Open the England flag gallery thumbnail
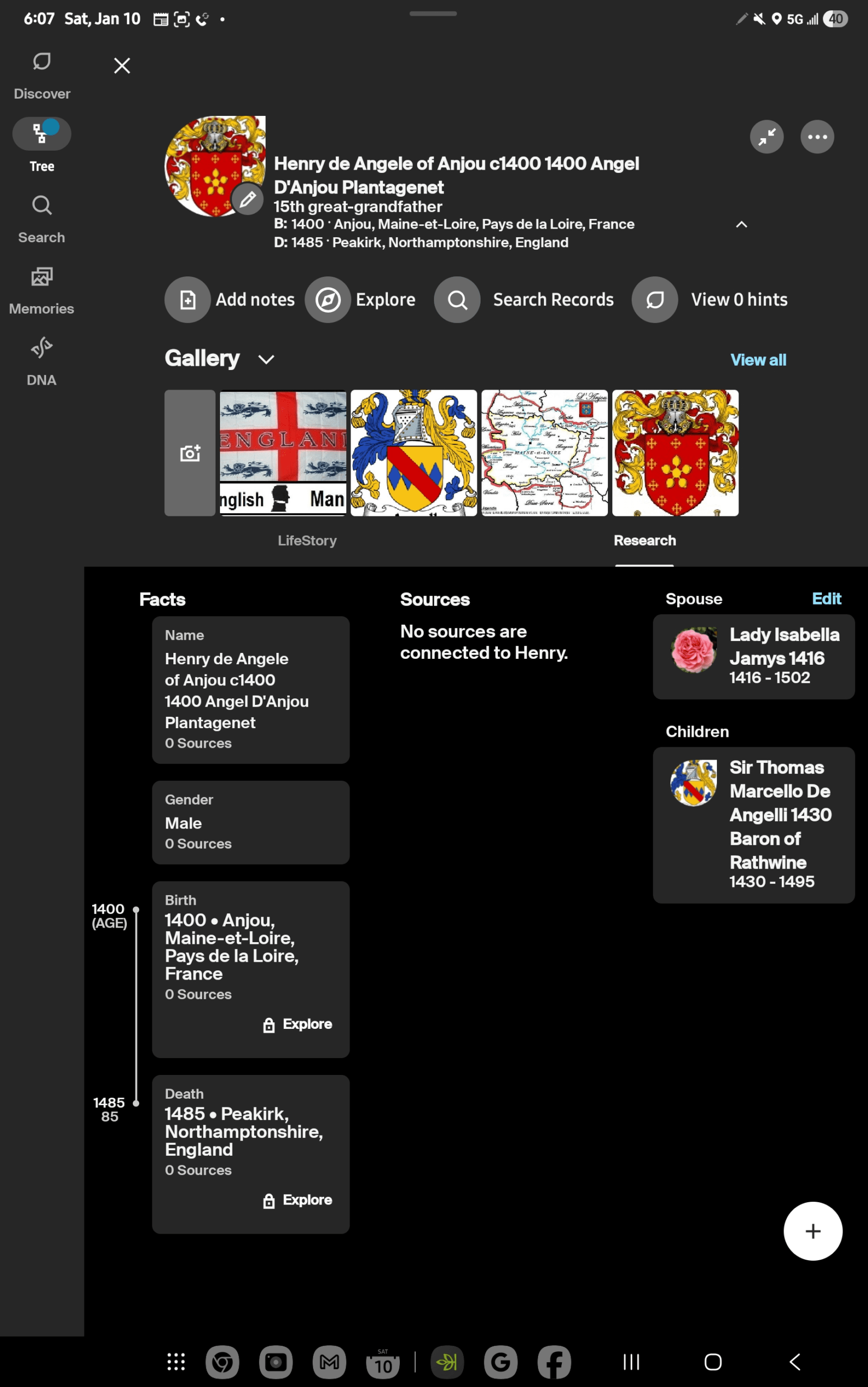The height and width of the screenshot is (1387, 868). tap(282, 453)
